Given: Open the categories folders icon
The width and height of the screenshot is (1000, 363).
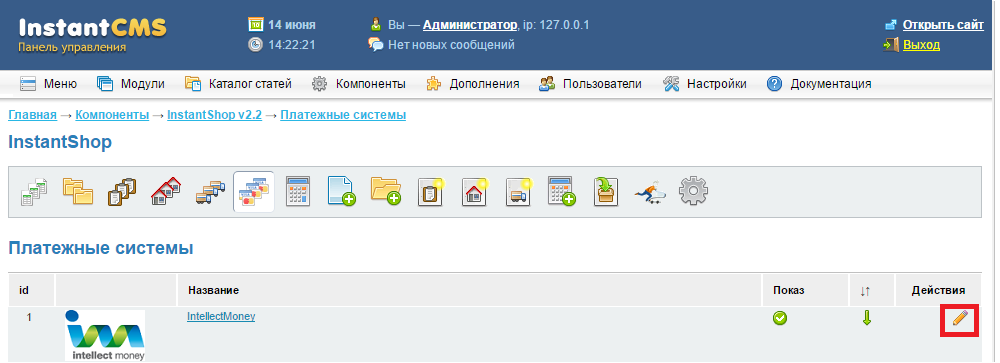Looking at the screenshot, I should point(78,191).
